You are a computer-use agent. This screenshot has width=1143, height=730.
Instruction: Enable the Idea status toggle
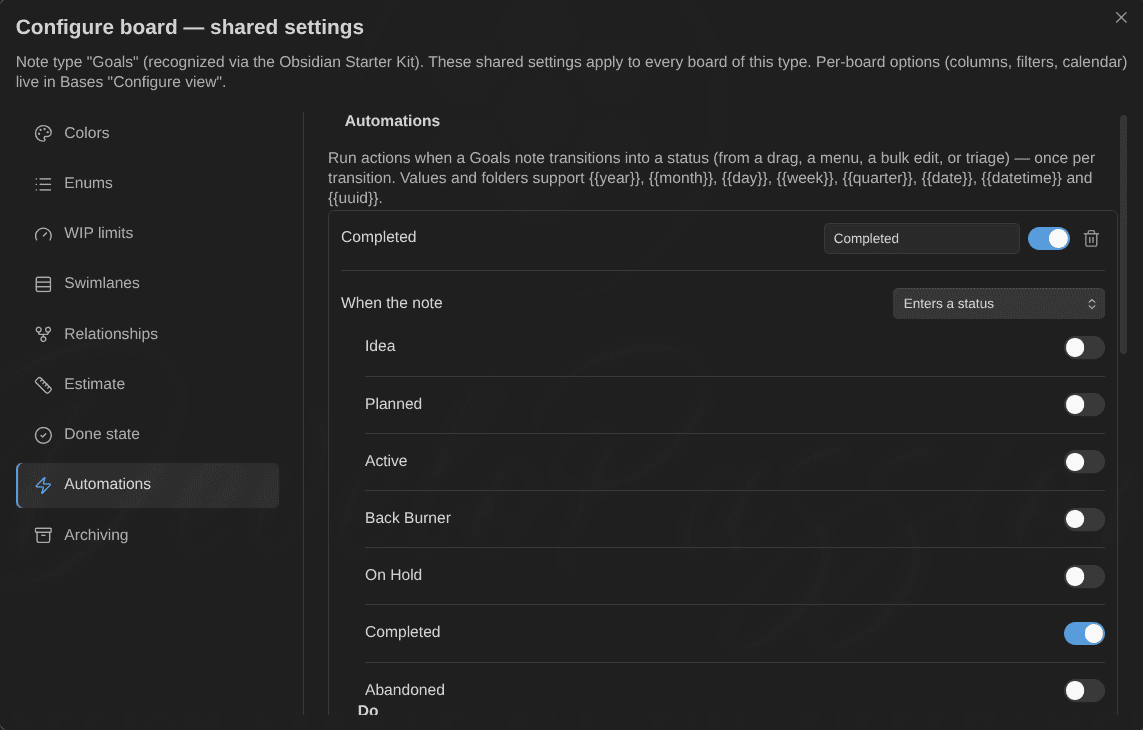1084,347
